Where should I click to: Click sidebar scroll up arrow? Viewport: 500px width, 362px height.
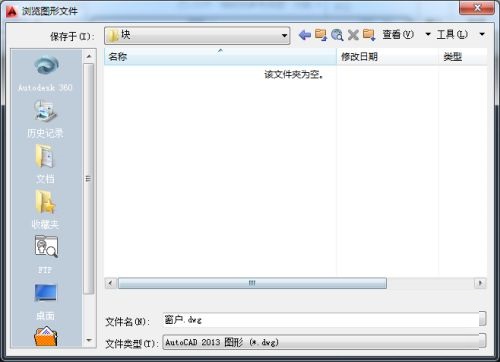(x=89, y=56)
